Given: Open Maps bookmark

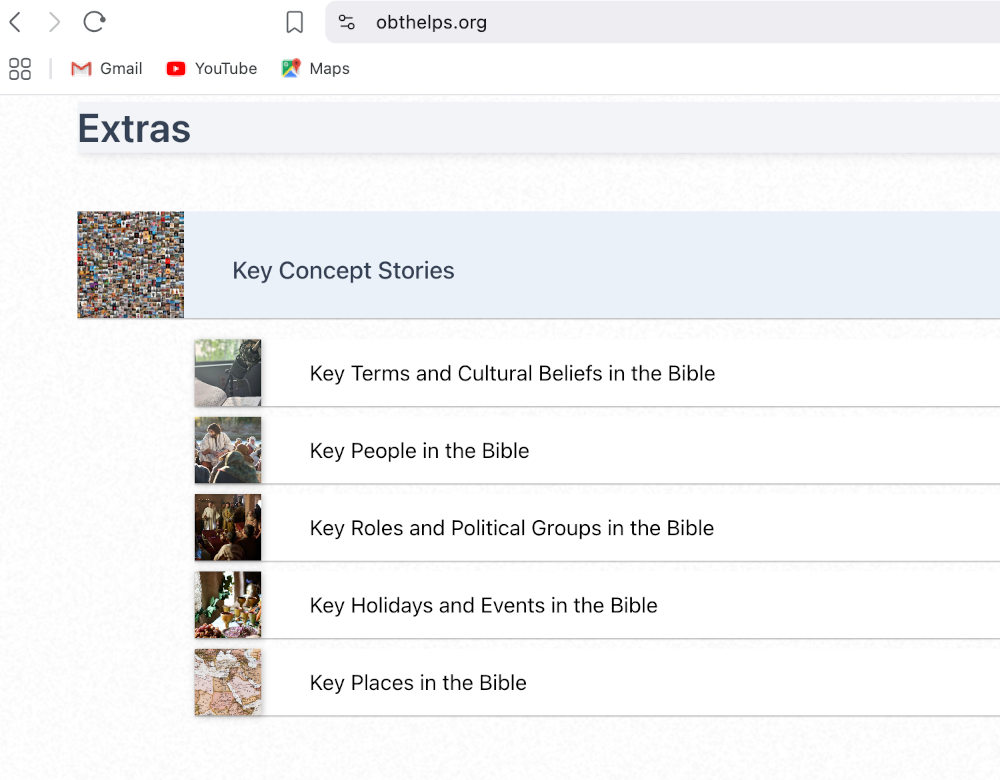Looking at the screenshot, I should [316, 69].
